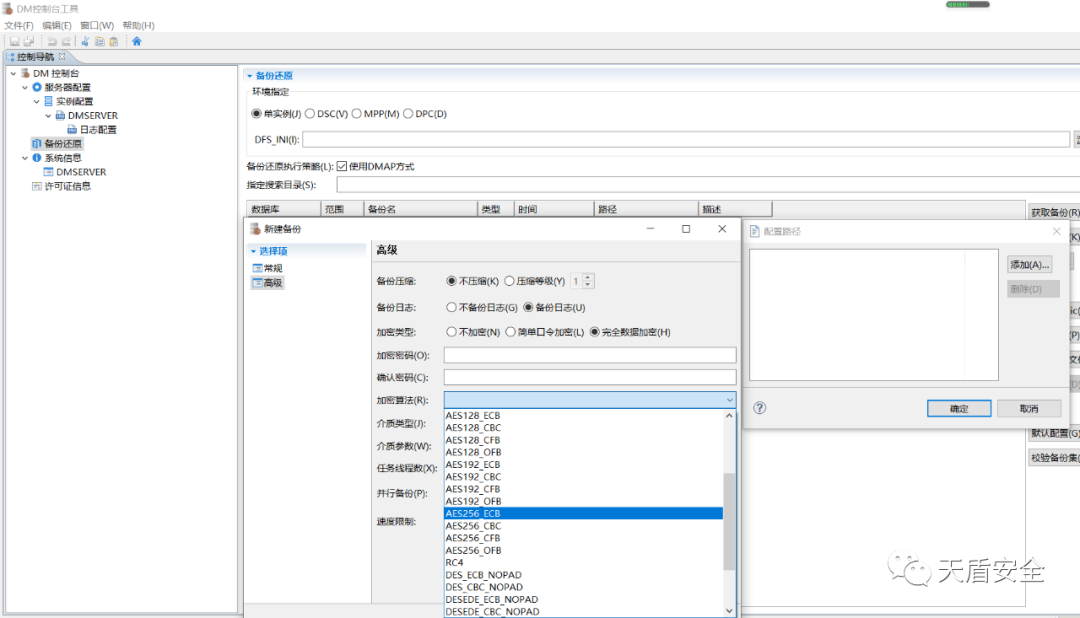Select the 压缩等级 radio button
Viewport: 1080px width, 618px height.
pyautogui.click(x=510, y=281)
